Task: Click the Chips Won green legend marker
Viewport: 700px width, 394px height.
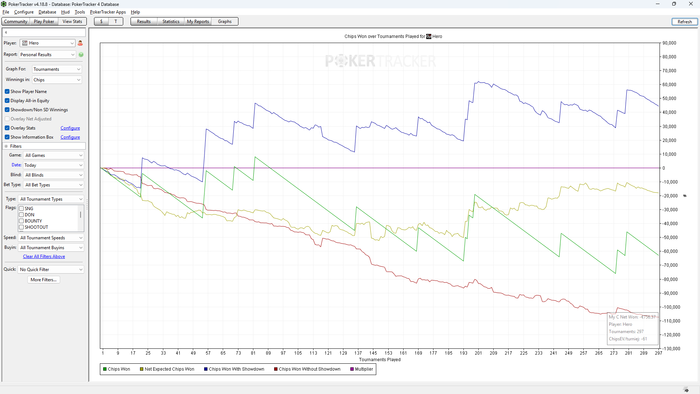Action: pyautogui.click(x=105, y=369)
